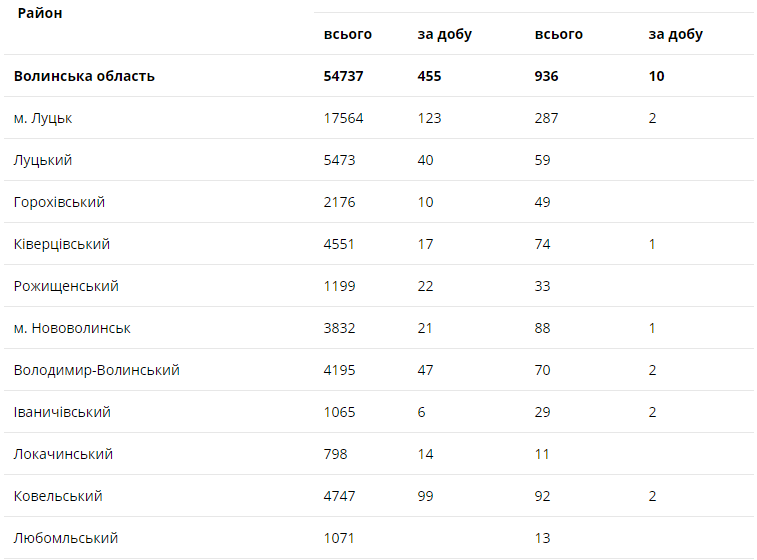Click the 1071 value for Любомльський
757x560 pixels.
click(x=340, y=538)
